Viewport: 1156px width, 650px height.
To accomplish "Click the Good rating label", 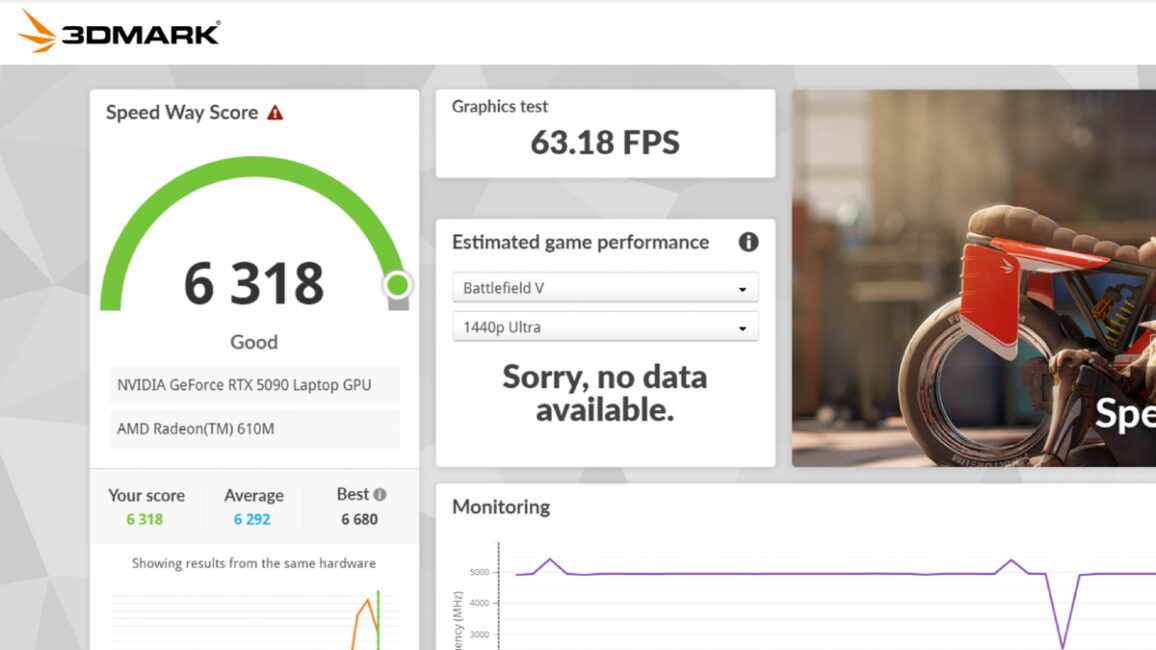I will click(x=254, y=342).
